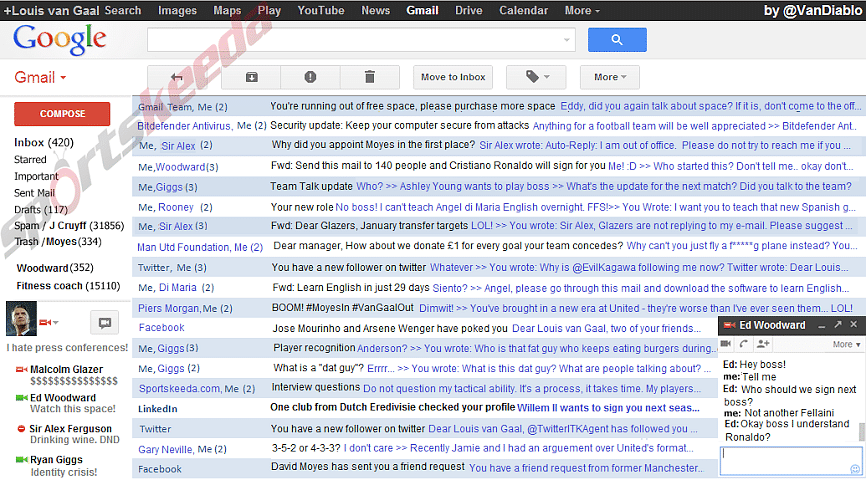This screenshot has height=480, width=866.
Task: Start video call in Ed Woodward chat
Action: click(x=726, y=344)
